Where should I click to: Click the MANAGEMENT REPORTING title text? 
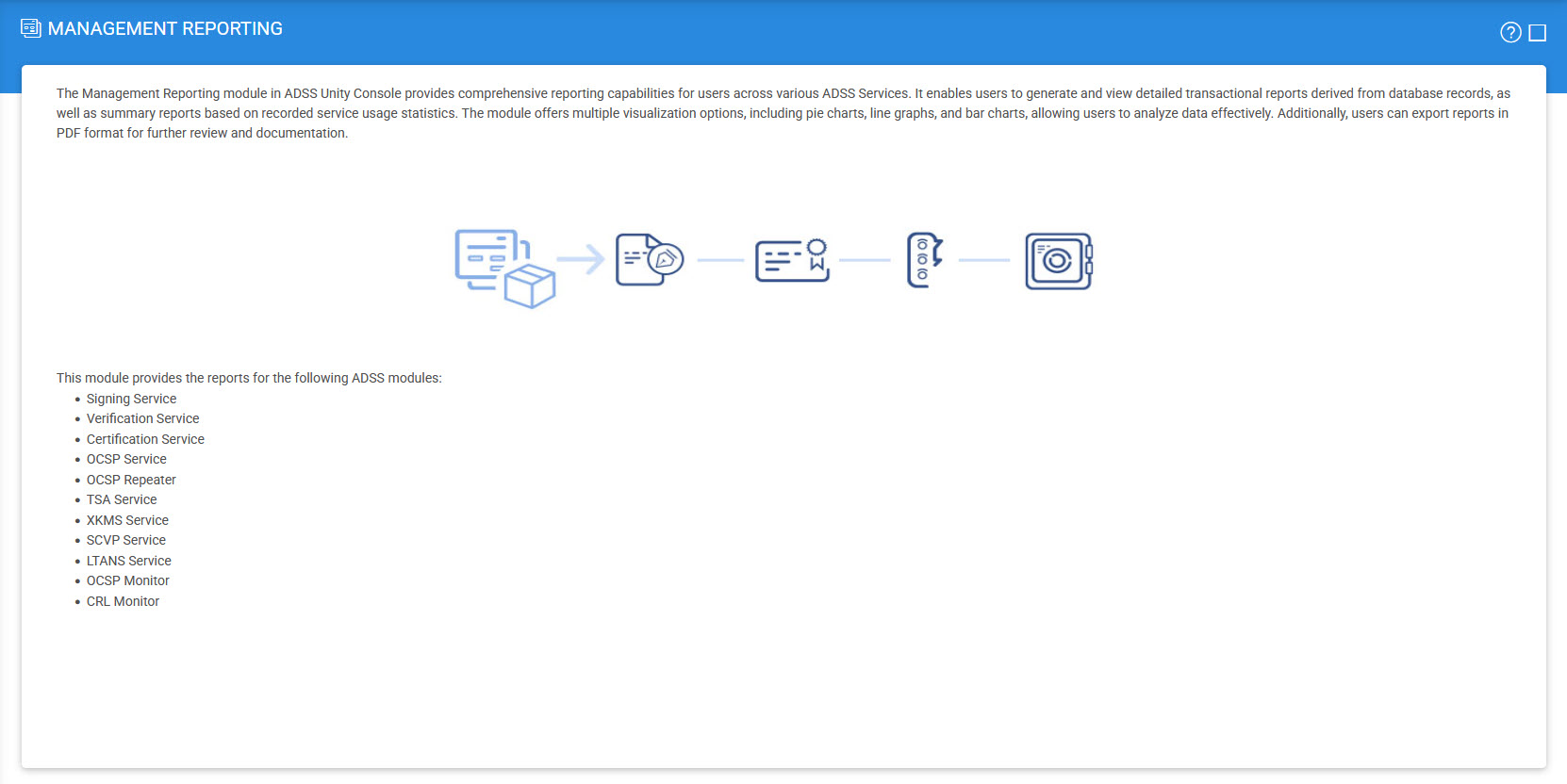click(x=165, y=29)
